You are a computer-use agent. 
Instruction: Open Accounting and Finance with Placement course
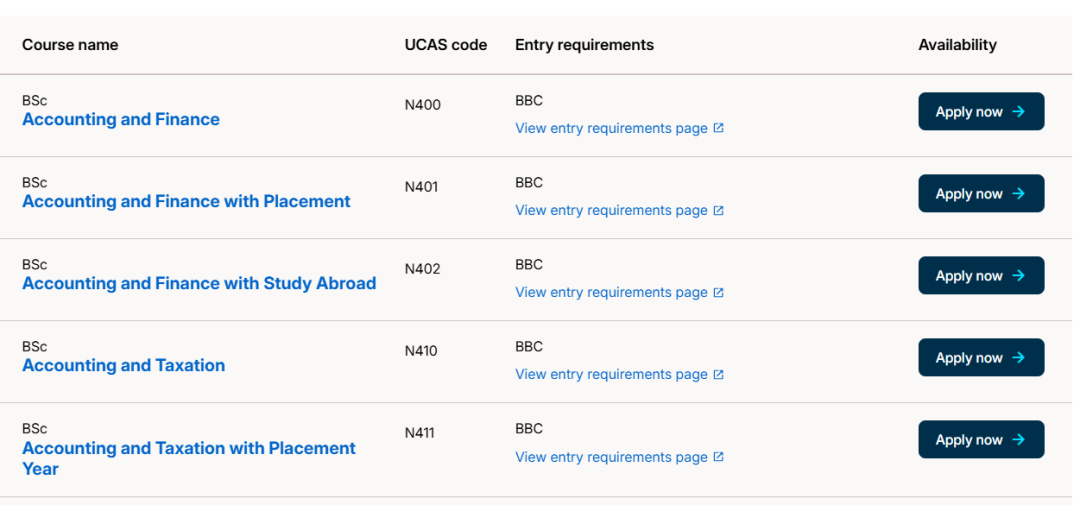click(x=186, y=201)
